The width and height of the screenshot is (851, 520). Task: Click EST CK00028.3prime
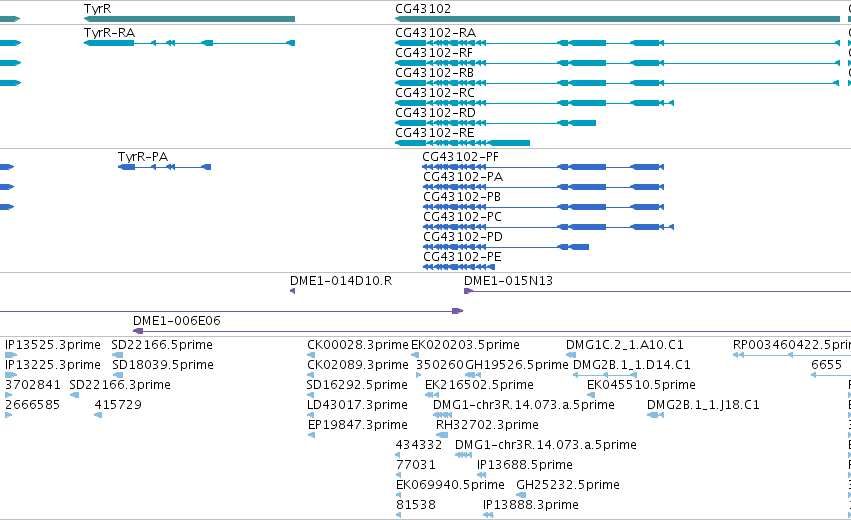tap(357, 345)
